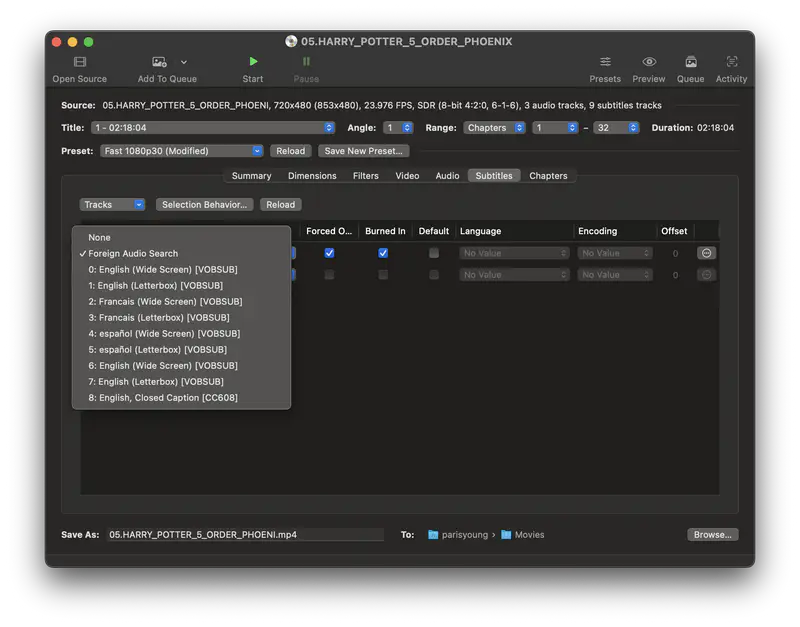The image size is (800, 627).
Task: Click the Save As filename field
Action: pos(247,534)
